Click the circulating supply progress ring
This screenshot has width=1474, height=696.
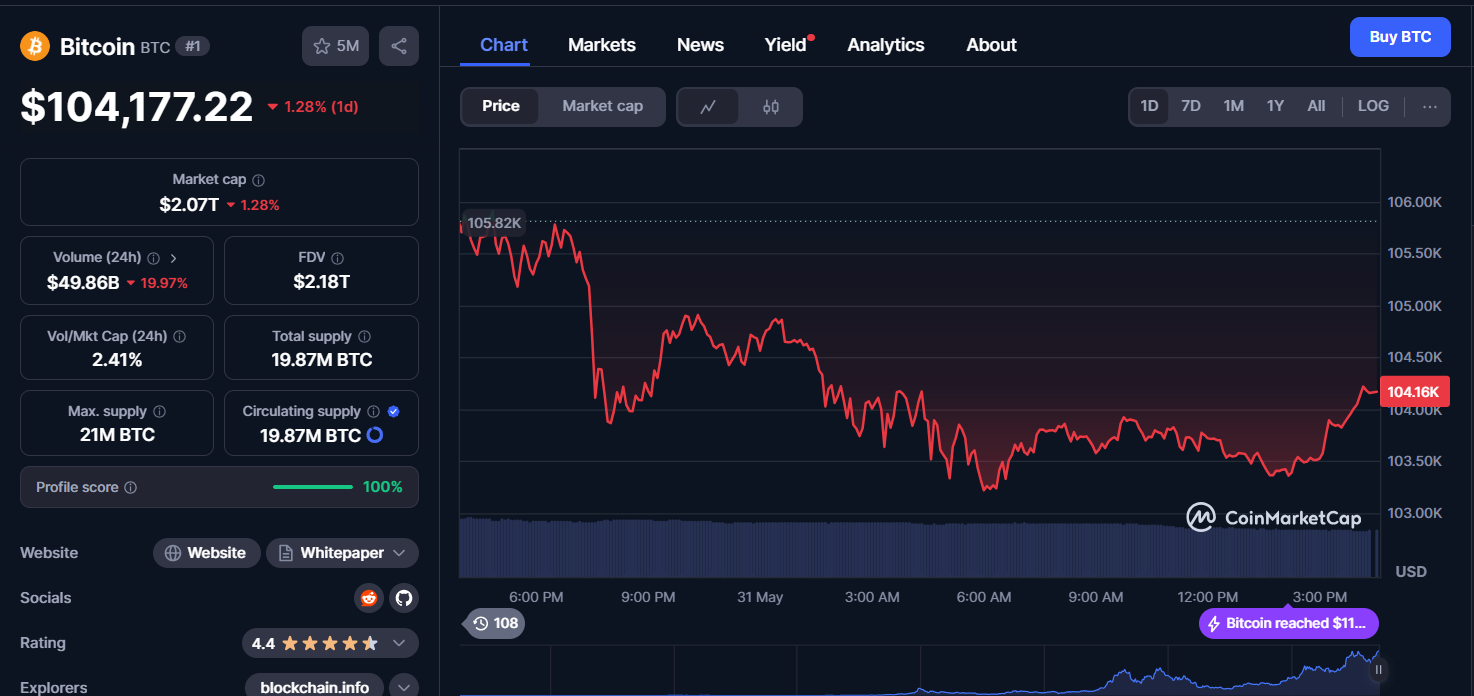[x=375, y=435]
